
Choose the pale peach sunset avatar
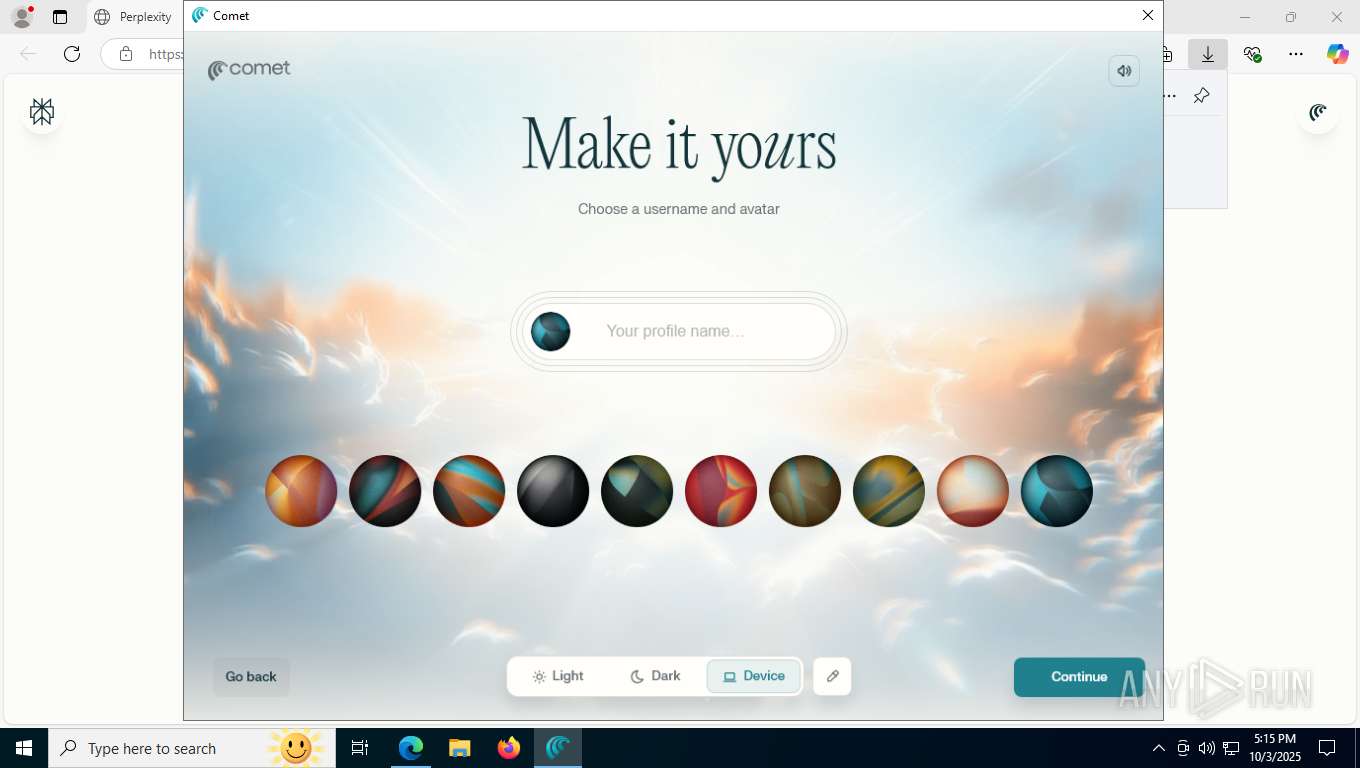click(973, 491)
